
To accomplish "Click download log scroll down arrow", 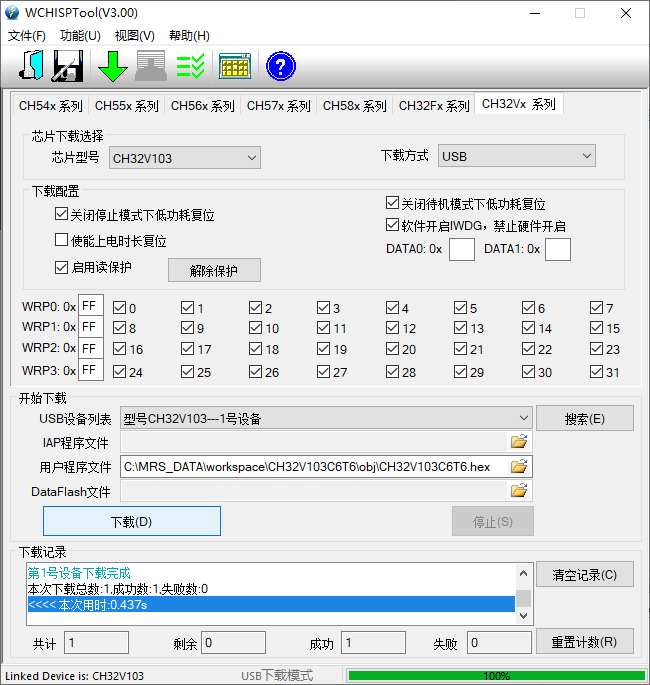I will (x=523, y=615).
